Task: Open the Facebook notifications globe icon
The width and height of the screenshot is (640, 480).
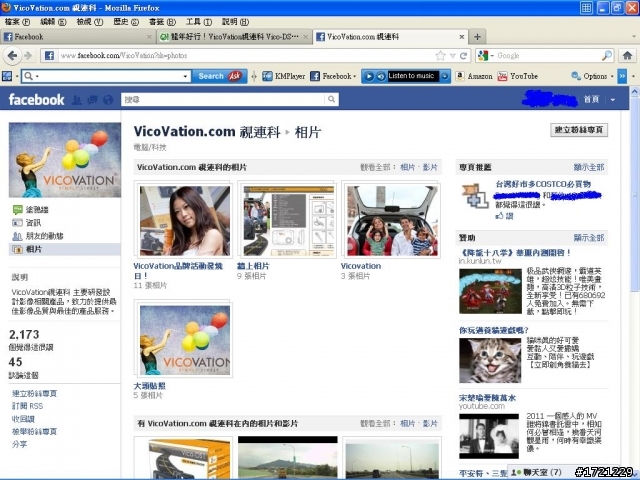Action: [108, 100]
